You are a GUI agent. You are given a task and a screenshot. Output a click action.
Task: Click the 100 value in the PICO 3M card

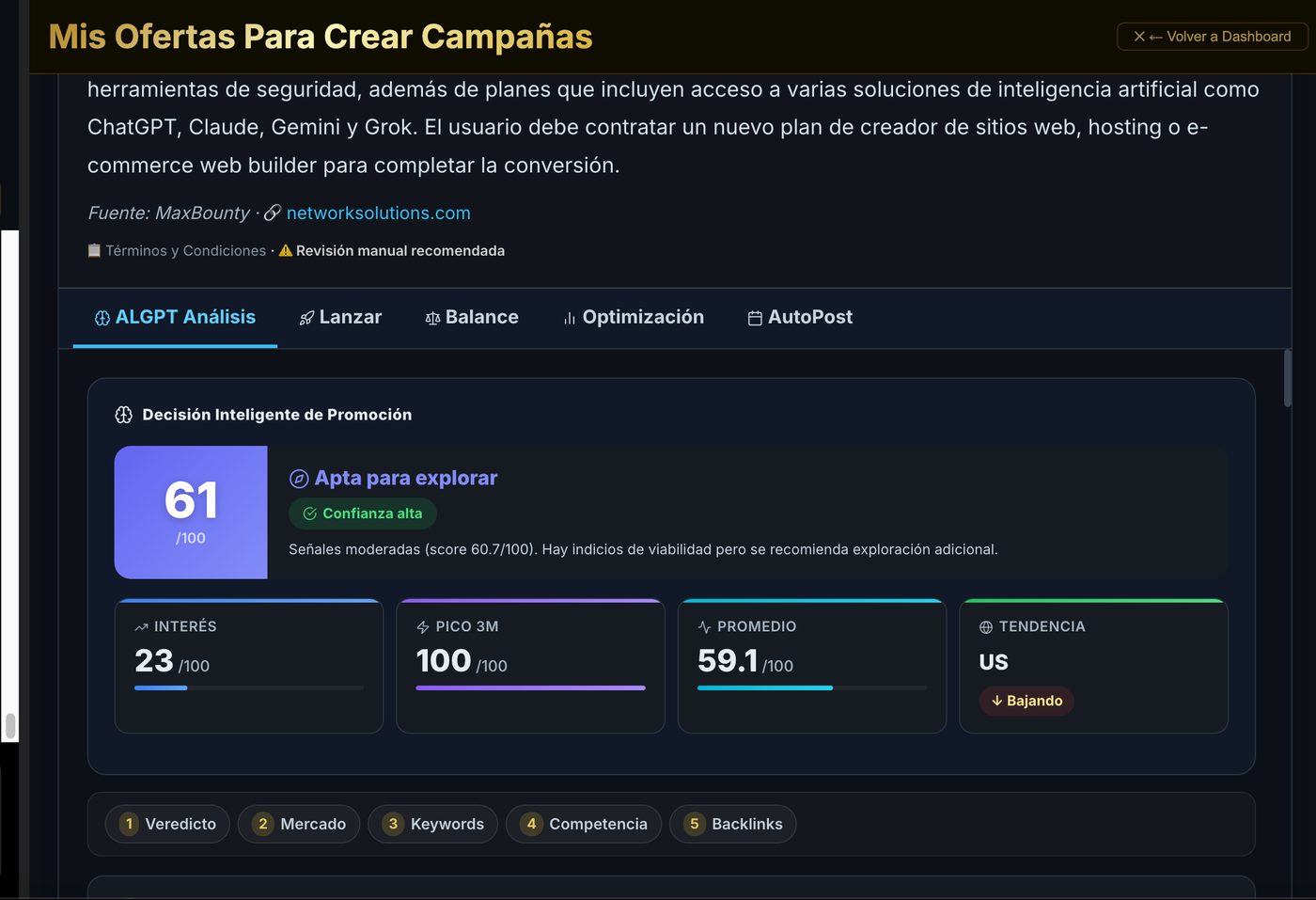click(x=444, y=661)
